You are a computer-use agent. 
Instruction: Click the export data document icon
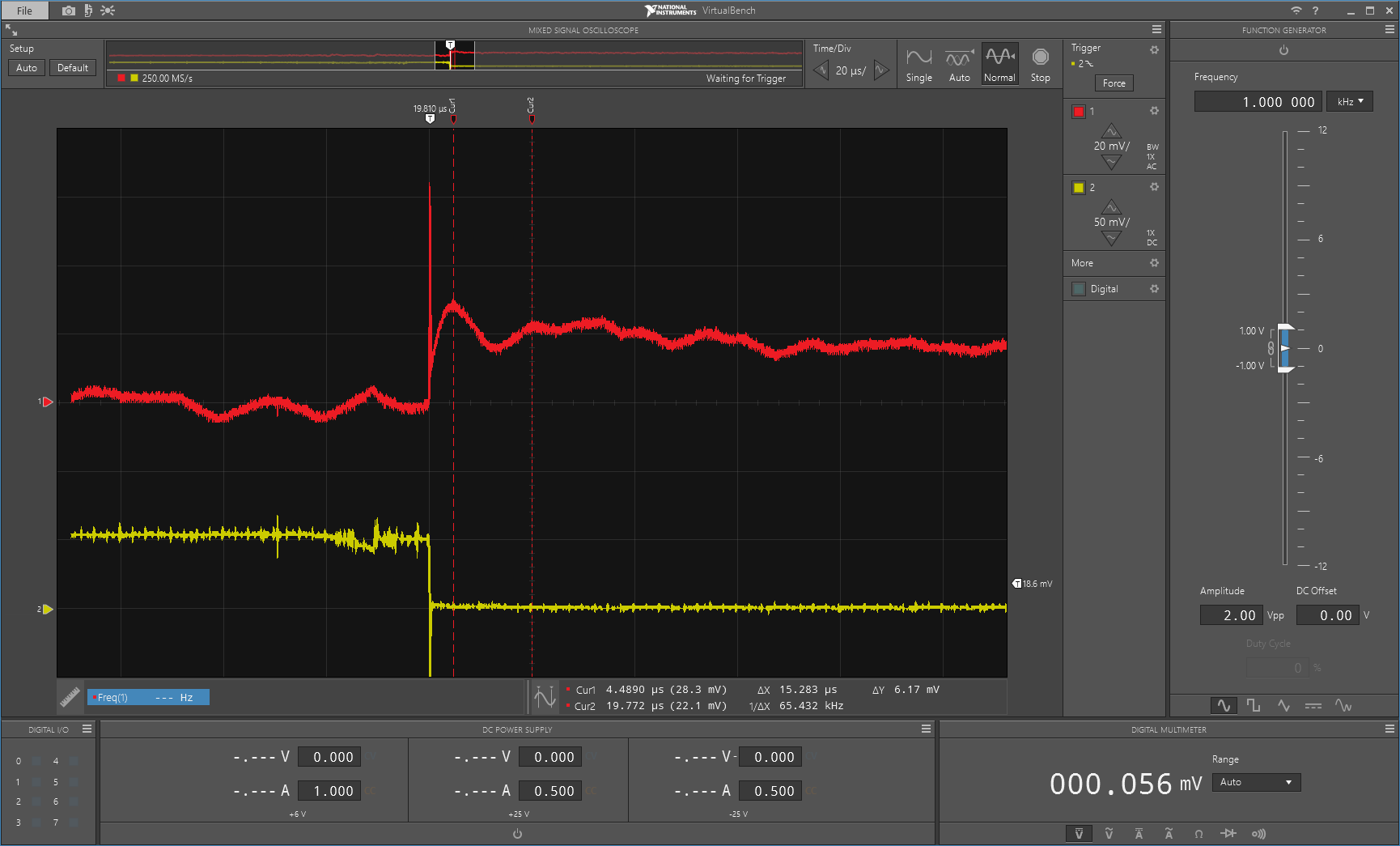tap(88, 11)
